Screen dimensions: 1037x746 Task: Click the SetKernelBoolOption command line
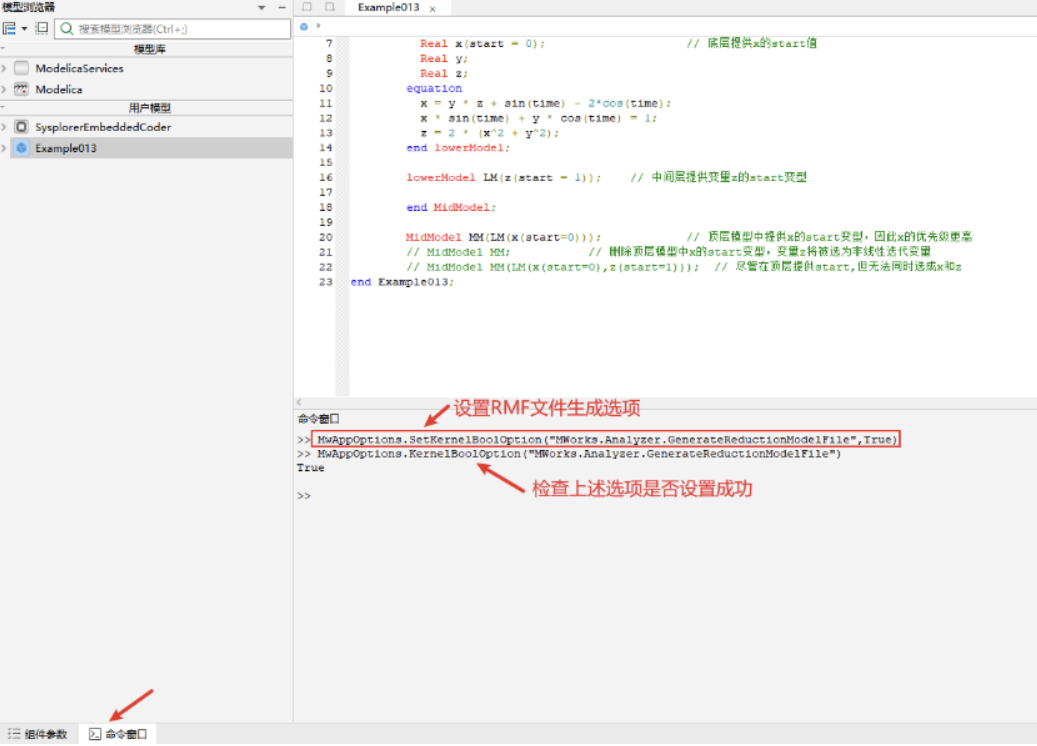click(x=606, y=440)
